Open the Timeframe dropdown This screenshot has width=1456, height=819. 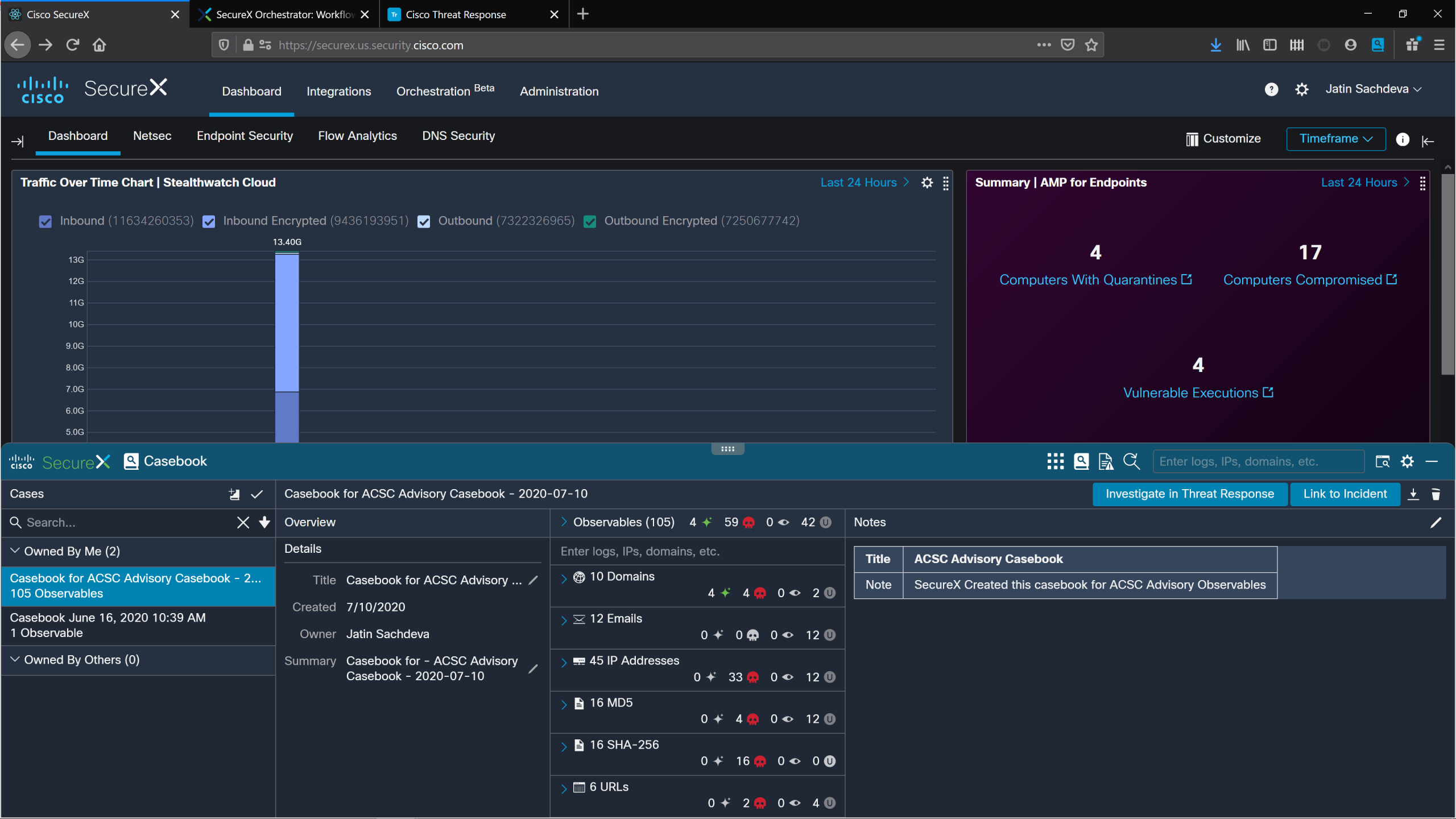point(1336,139)
